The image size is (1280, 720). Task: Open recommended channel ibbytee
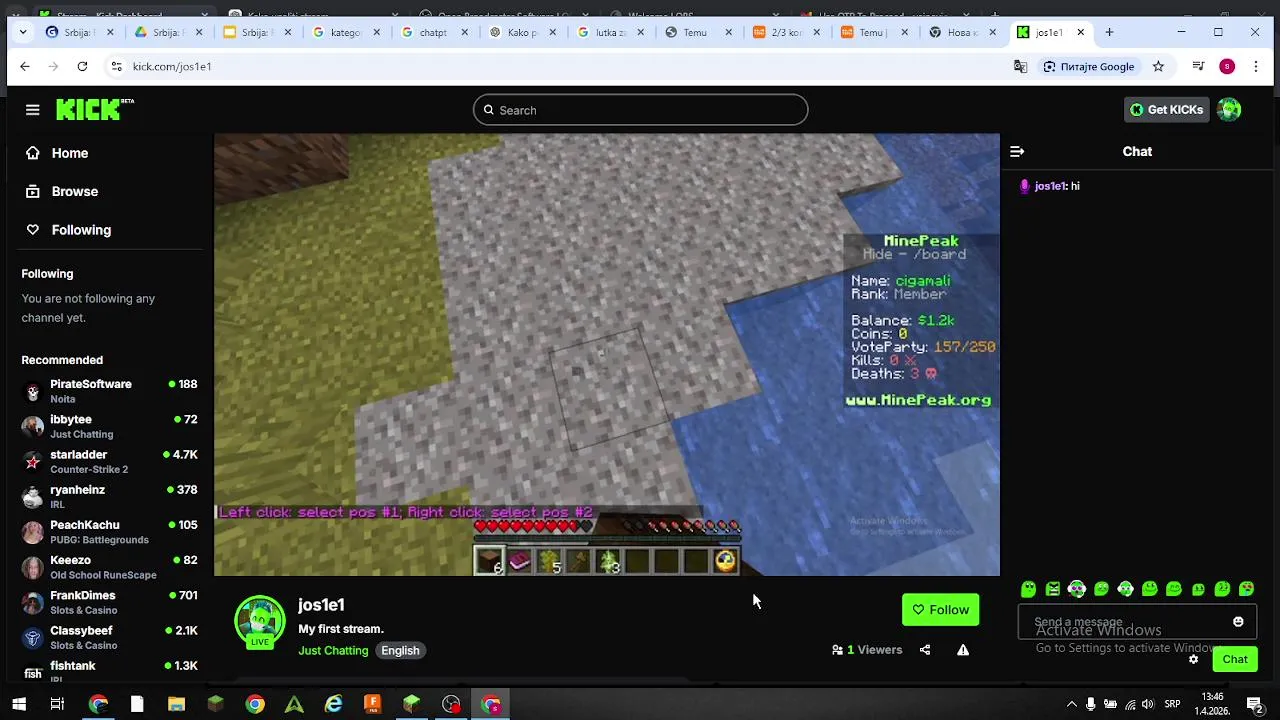click(110, 426)
